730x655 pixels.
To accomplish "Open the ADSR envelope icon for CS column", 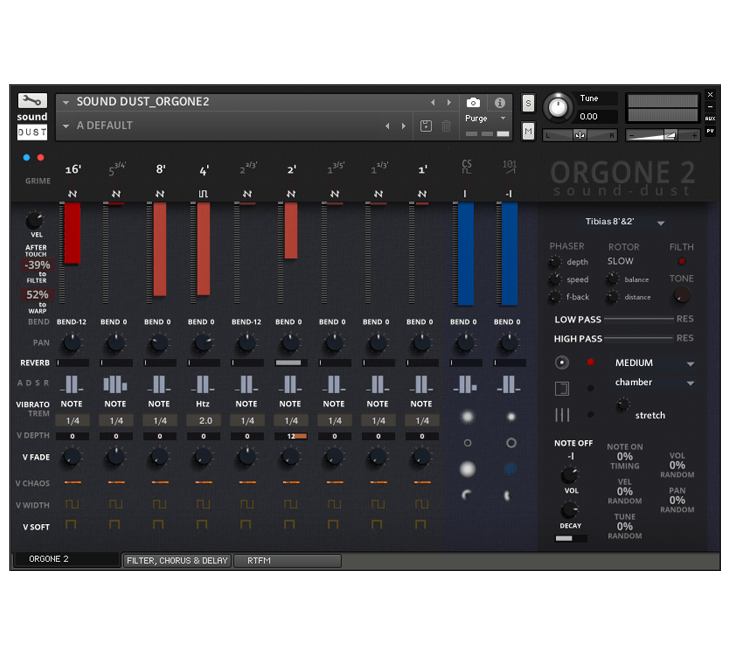I will (466, 384).
